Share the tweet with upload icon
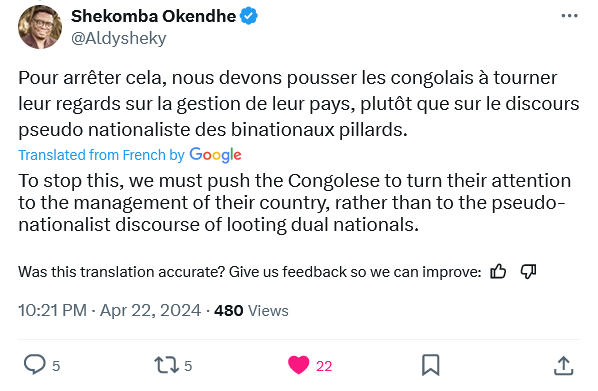The height and width of the screenshot is (391, 598). [x=563, y=365]
